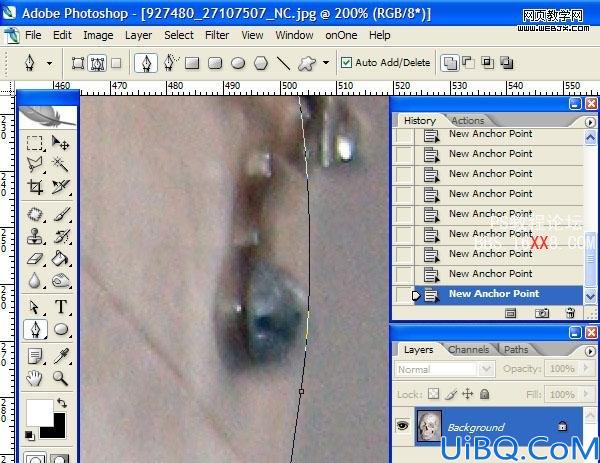Screen dimensions: 600x463
Task: Create a new snapshot in History
Action: point(541,313)
